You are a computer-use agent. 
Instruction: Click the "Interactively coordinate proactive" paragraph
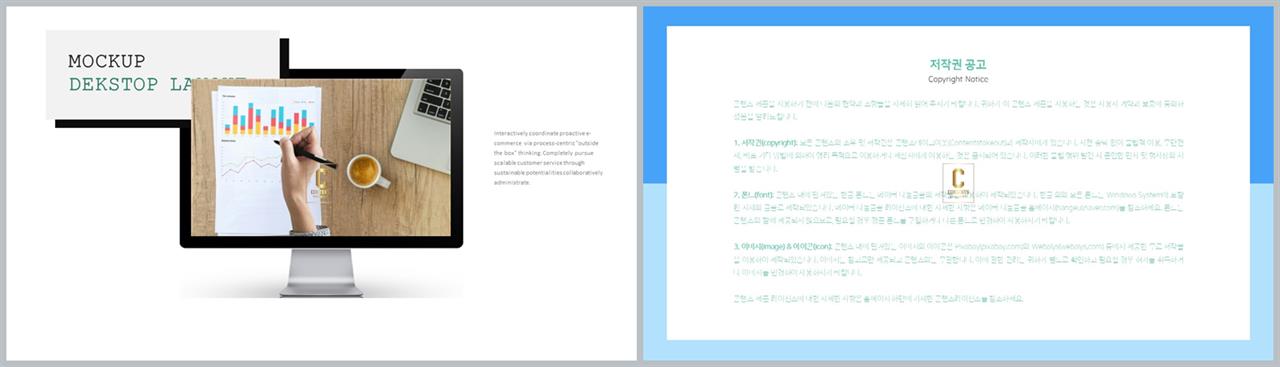(x=548, y=158)
